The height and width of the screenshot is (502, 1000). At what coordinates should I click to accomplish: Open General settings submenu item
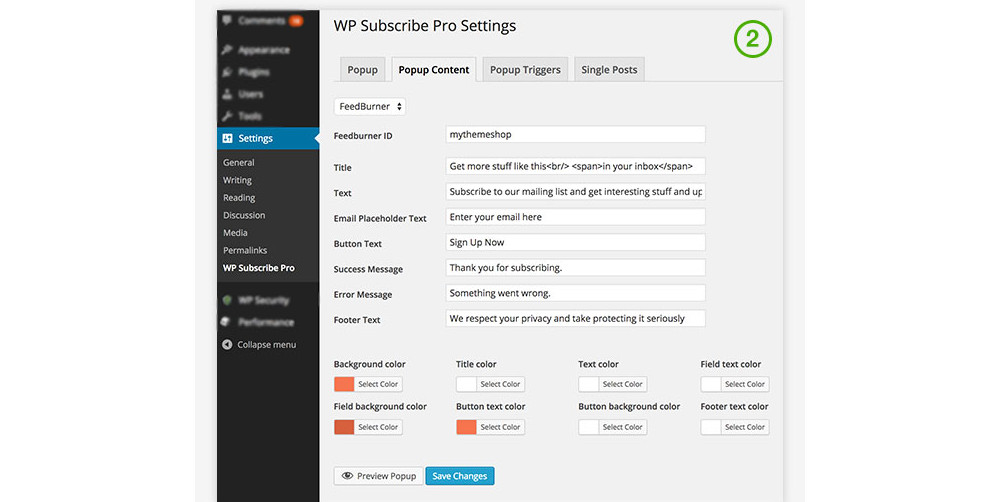coord(239,163)
